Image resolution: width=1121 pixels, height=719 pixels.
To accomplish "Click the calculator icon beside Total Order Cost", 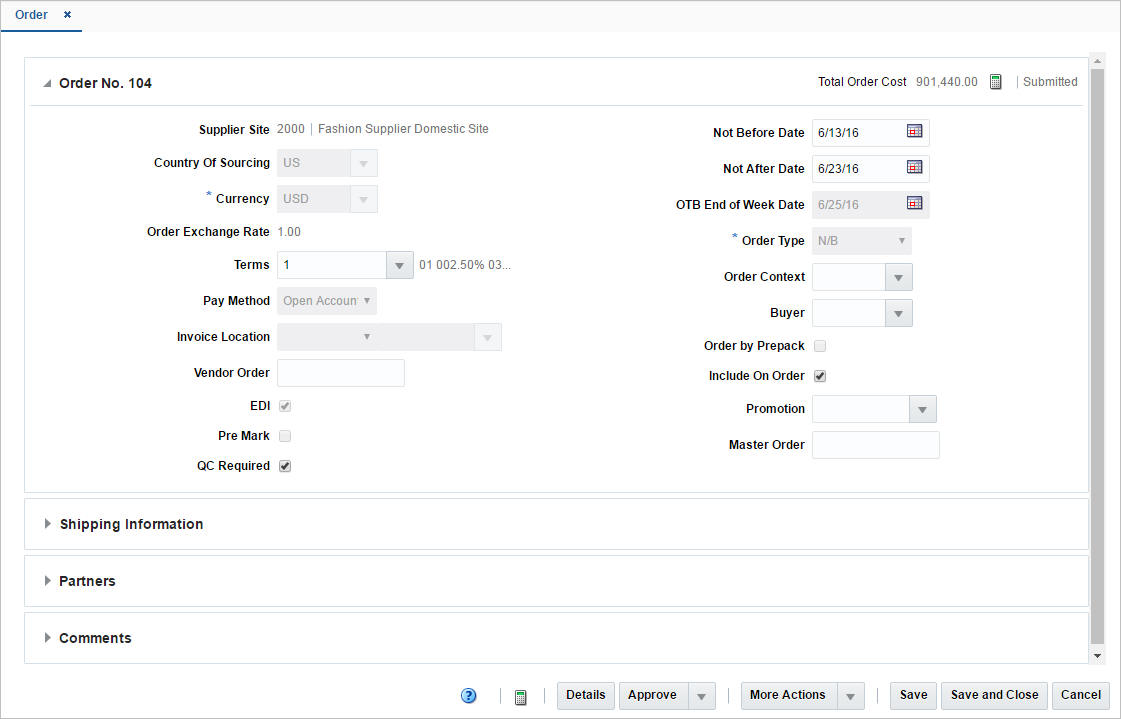I will click(995, 82).
